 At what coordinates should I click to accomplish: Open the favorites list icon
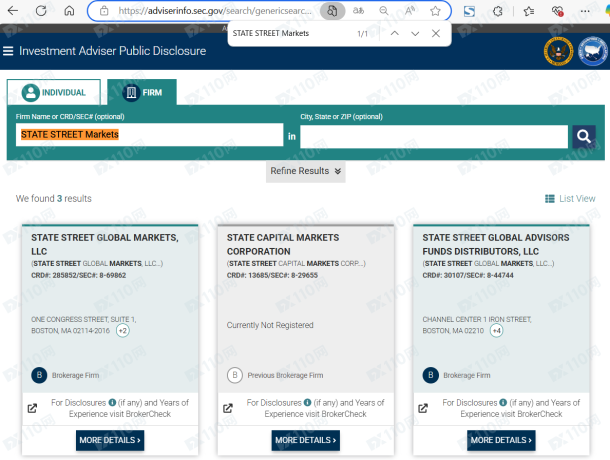[x=528, y=11]
